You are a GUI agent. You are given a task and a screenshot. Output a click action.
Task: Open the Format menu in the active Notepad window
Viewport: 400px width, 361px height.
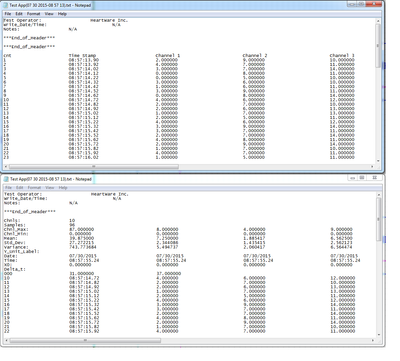[x=34, y=14]
